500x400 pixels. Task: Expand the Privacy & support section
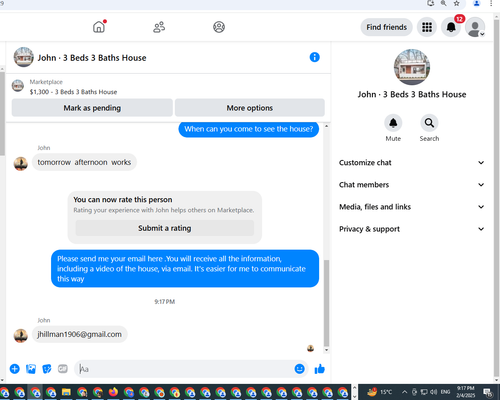click(x=412, y=229)
